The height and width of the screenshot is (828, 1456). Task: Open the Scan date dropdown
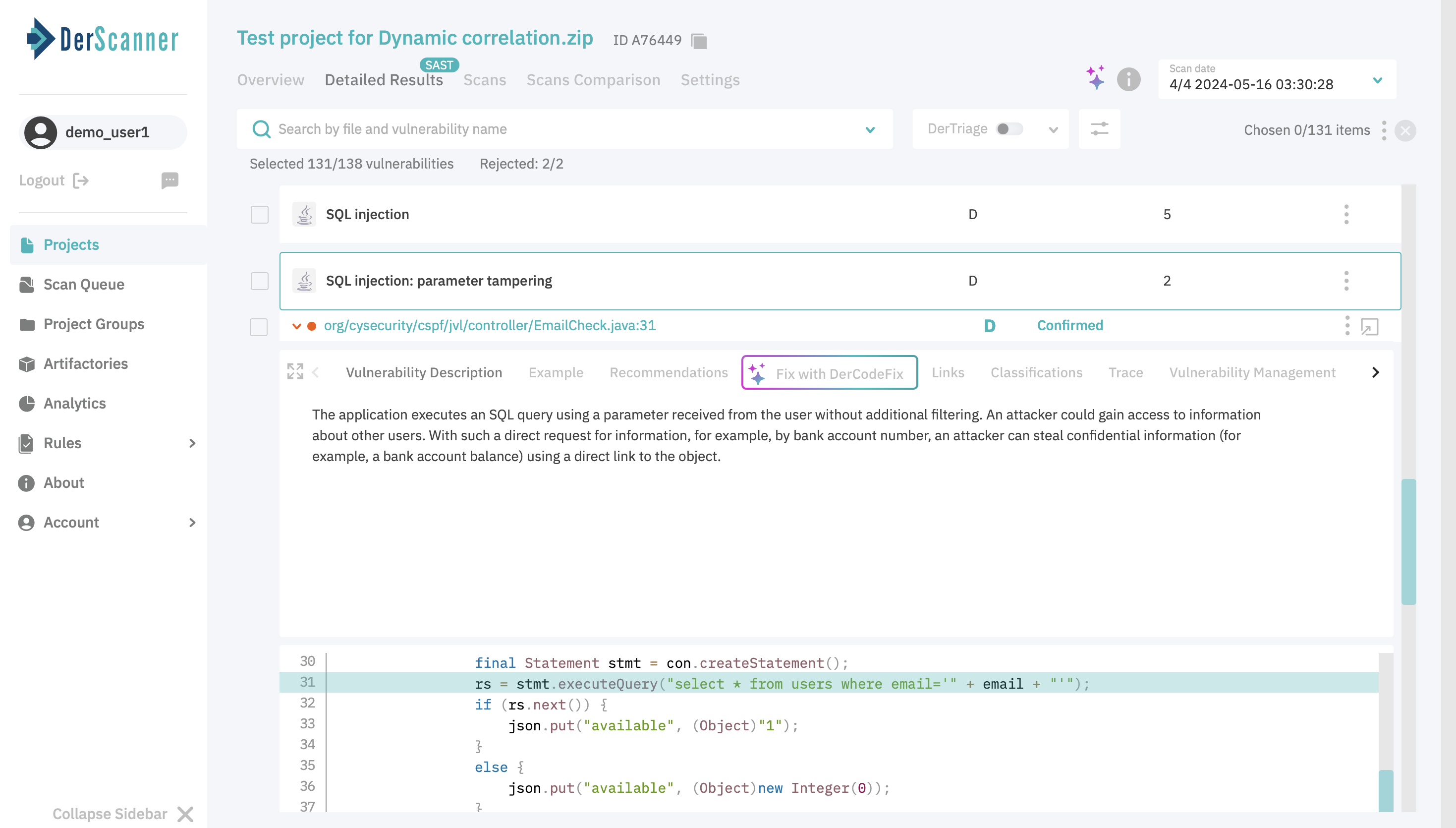(1277, 79)
